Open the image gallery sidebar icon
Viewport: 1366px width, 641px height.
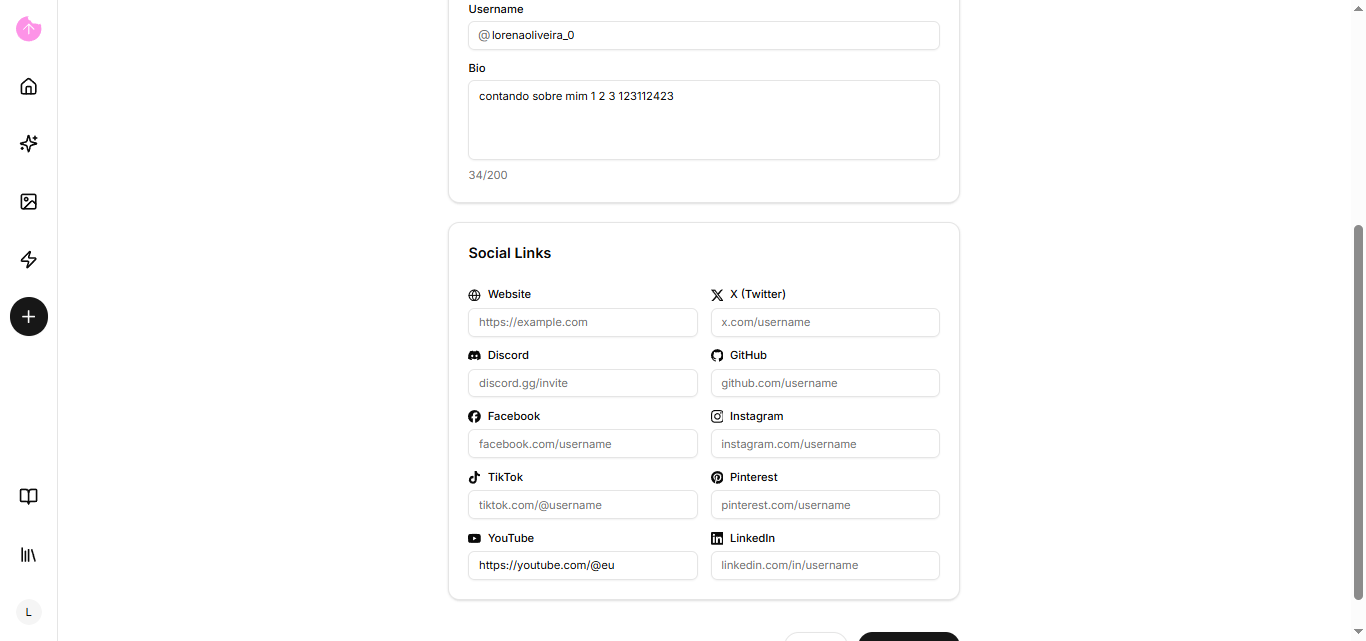(x=29, y=202)
